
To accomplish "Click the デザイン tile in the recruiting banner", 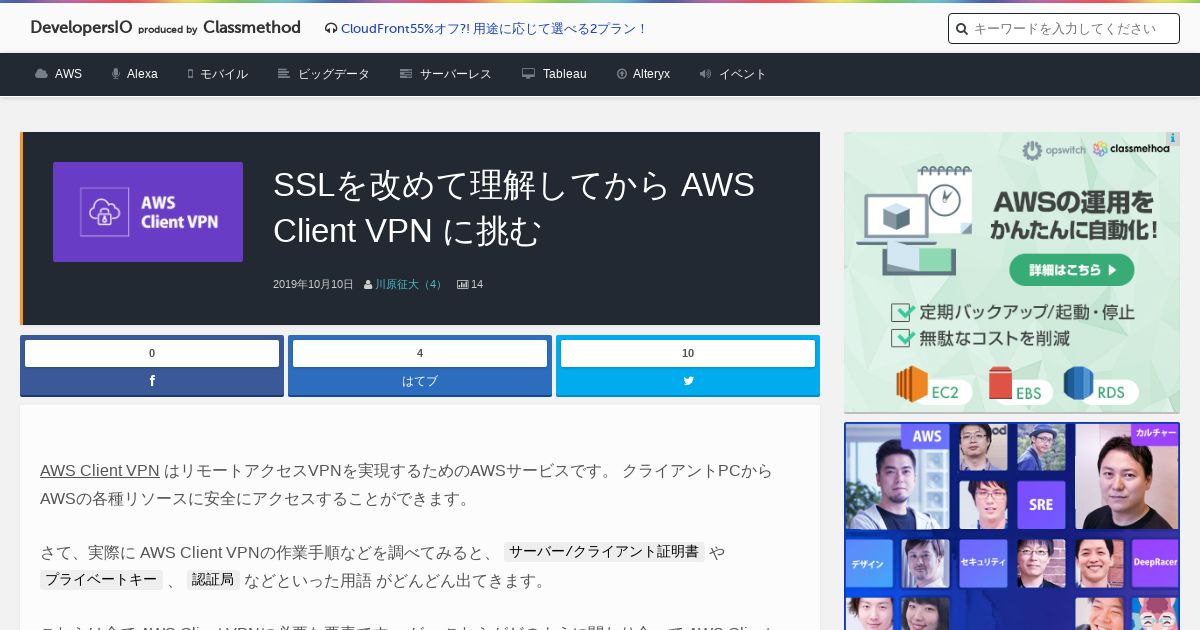I will pos(868,563).
